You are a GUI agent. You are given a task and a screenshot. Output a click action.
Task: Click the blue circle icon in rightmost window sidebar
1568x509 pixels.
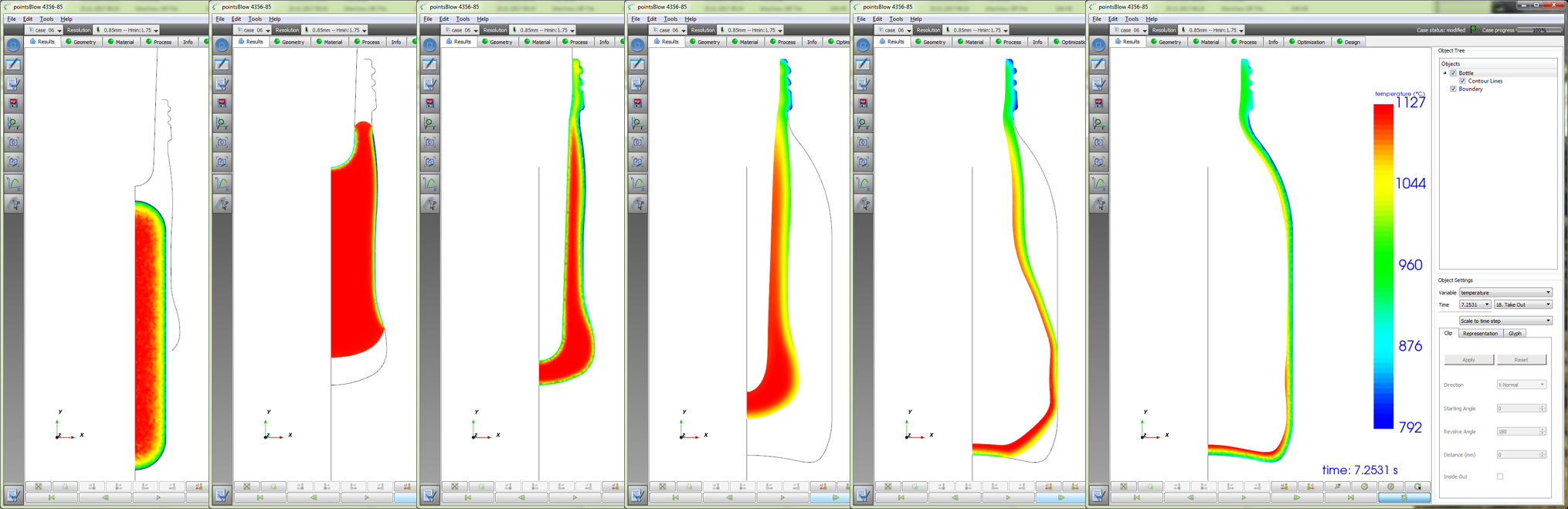[1098, 45]
